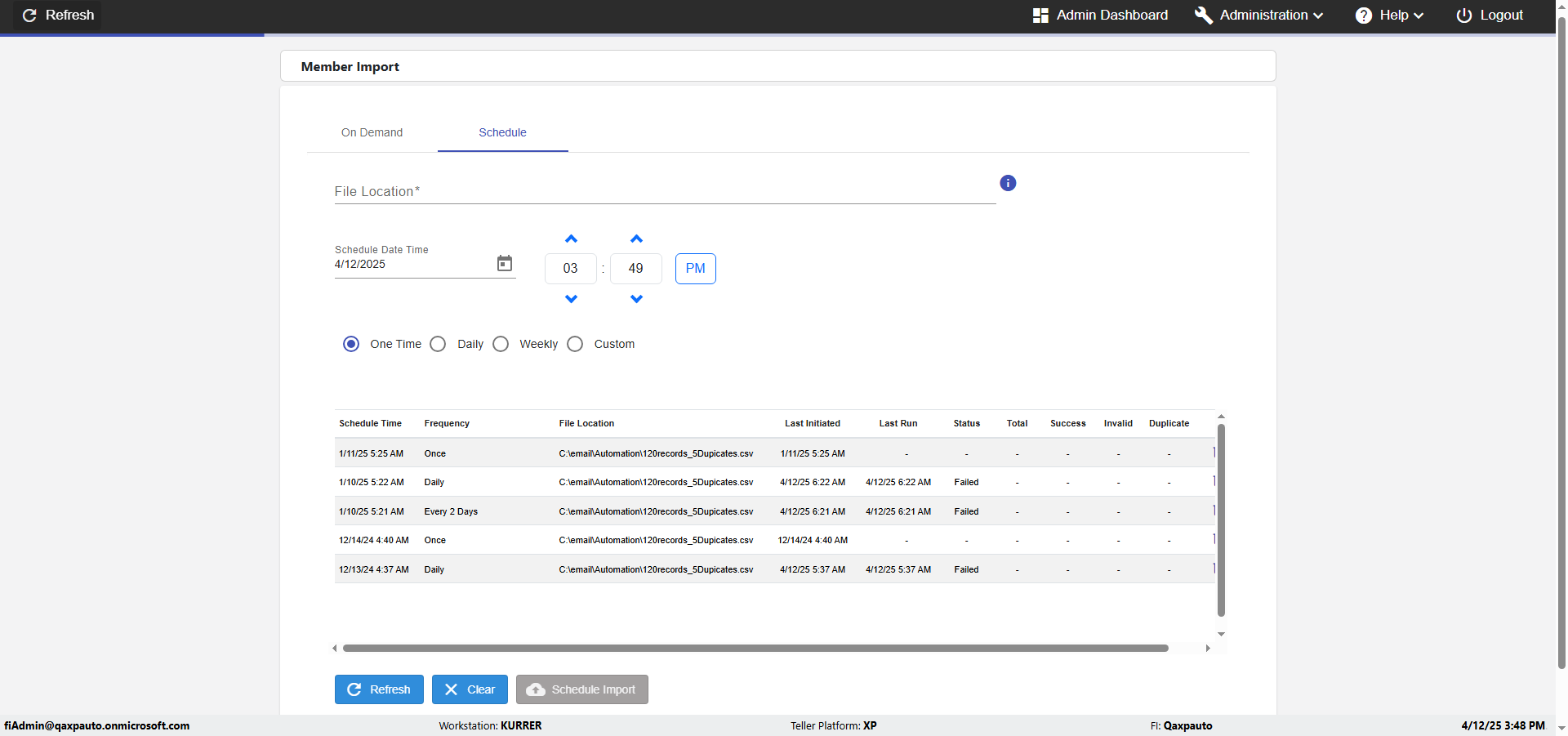Click the Last Run column header

tap(898, 423)
